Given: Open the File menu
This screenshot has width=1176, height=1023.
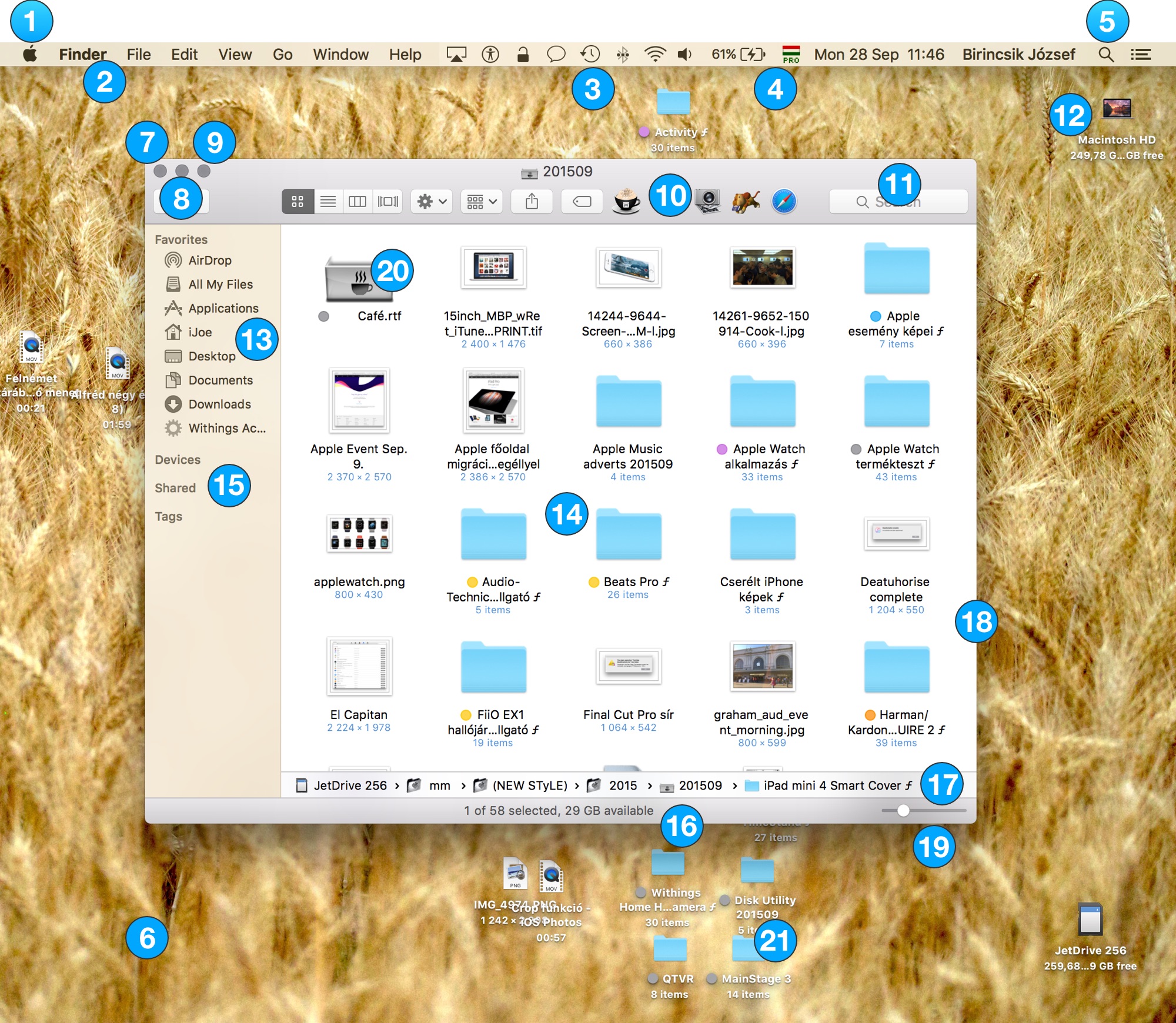Looking at the screenshot, I should 139,55.
